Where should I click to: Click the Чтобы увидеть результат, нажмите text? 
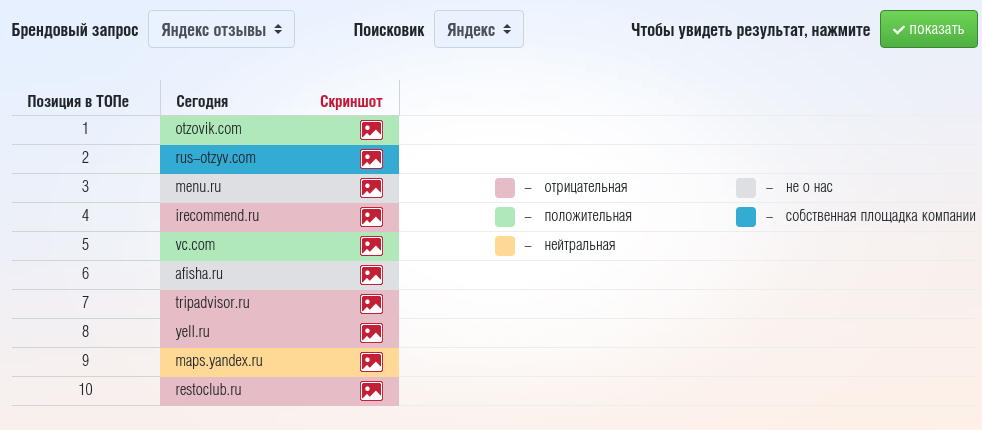pos(750,30)
